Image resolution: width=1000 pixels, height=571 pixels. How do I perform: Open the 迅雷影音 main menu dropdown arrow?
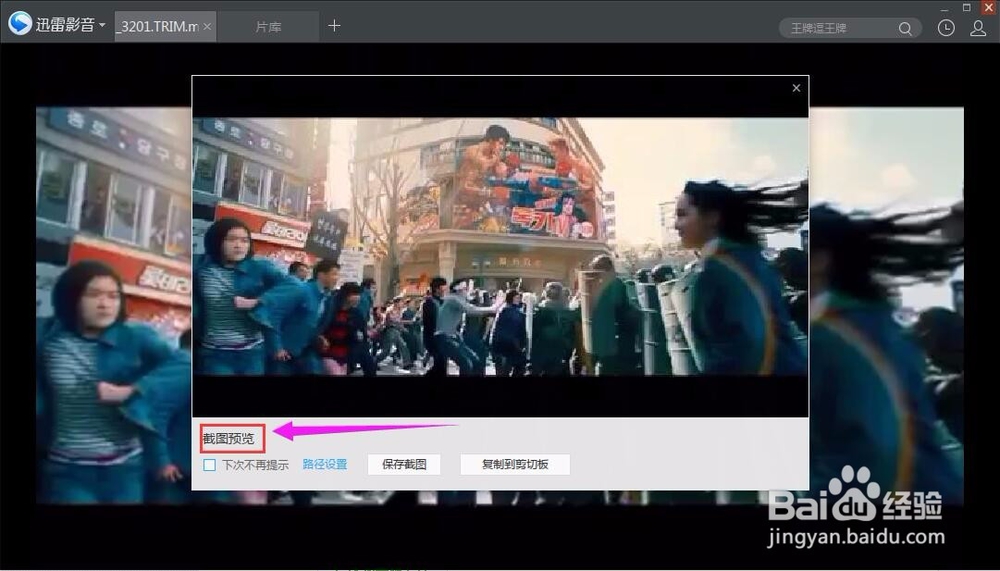pos(102,26)
